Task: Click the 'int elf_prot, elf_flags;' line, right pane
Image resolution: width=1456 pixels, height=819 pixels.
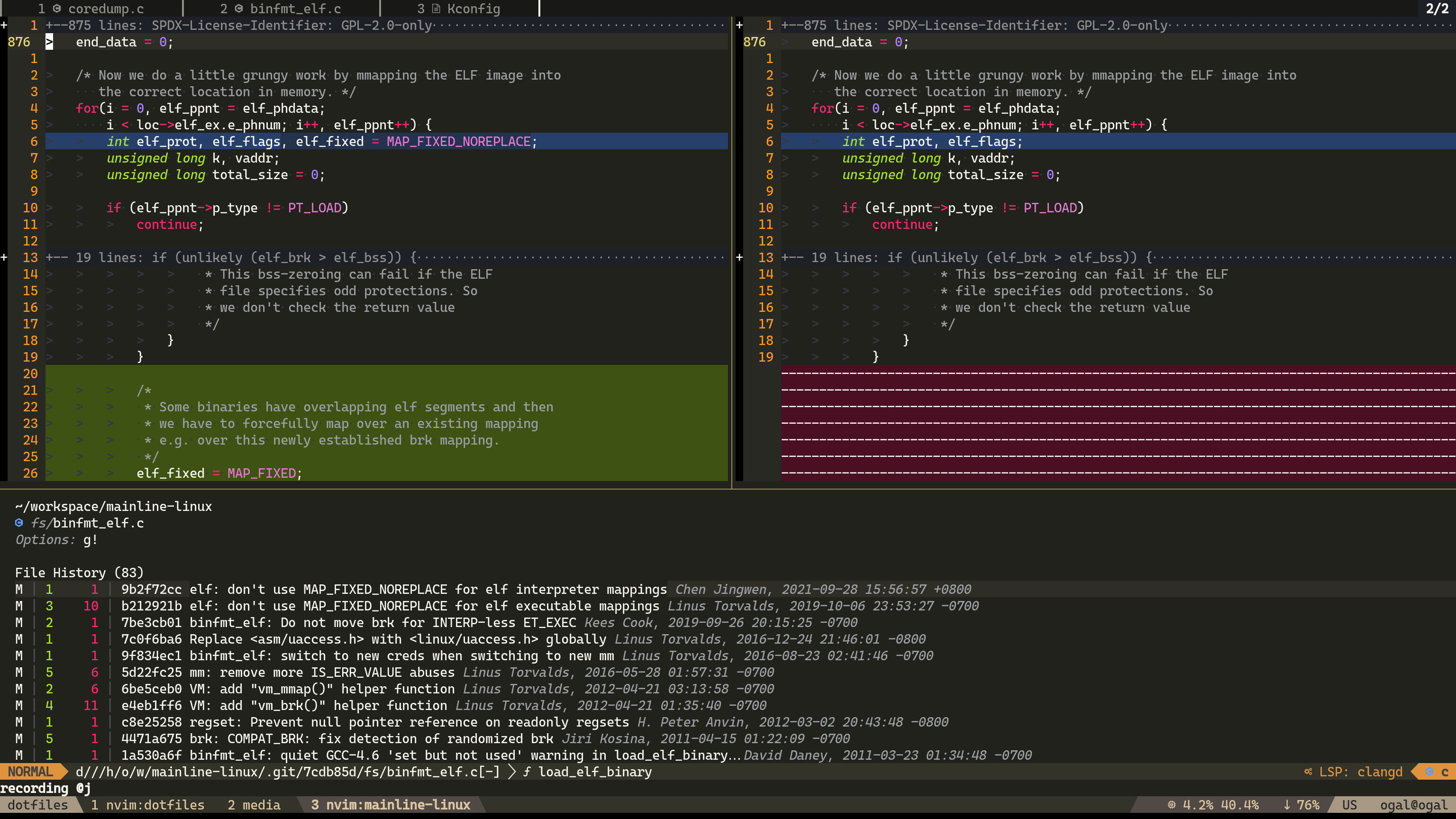Action: pos(933,142)
